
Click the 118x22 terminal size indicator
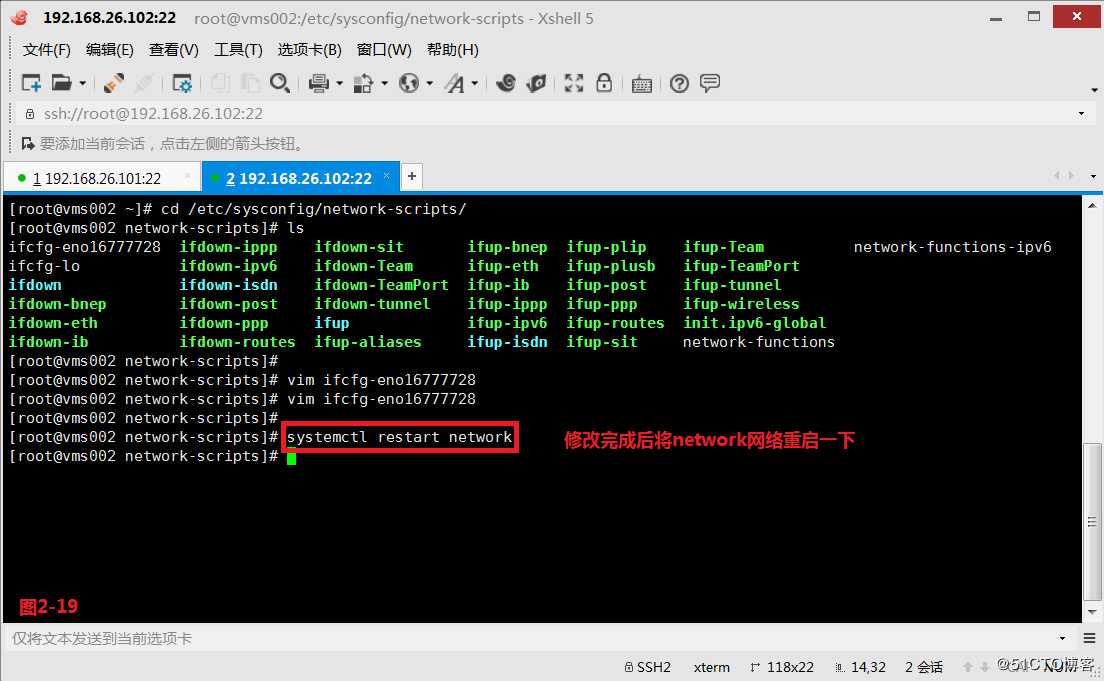[x=782, y=667]
